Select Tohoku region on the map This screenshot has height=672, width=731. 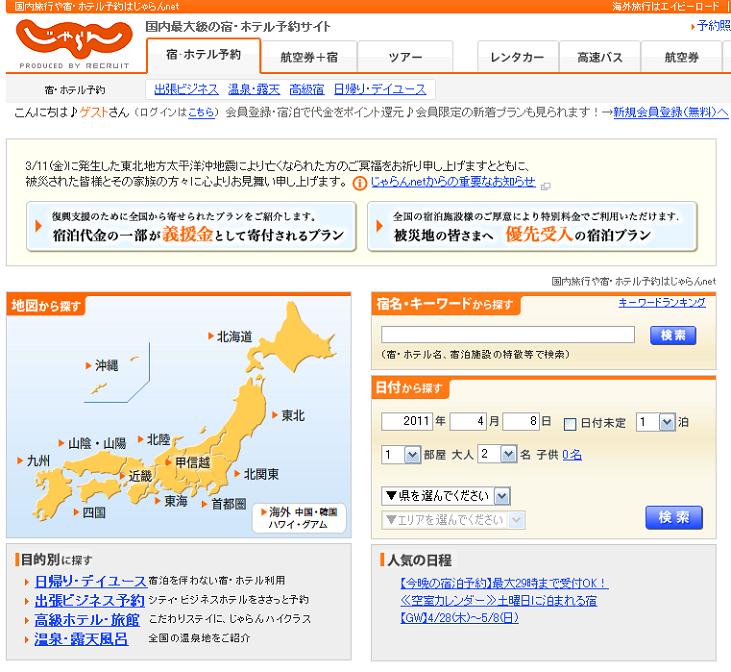tap(289, 415)
